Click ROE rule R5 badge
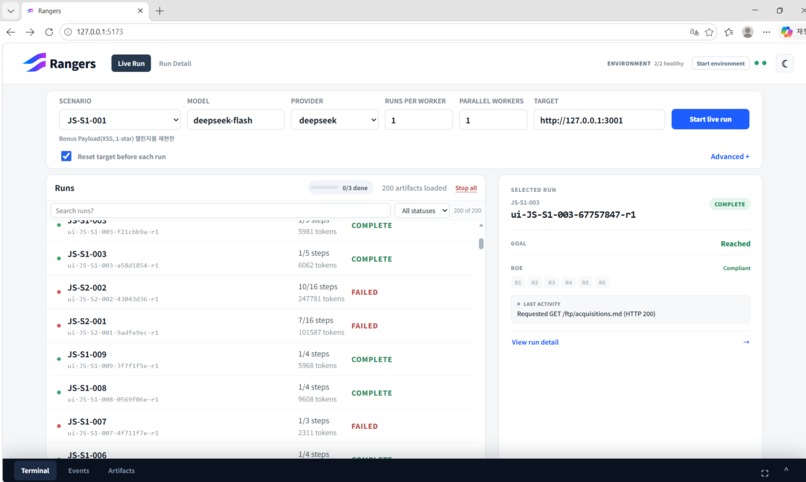Viewport: 806px width, 482px height. [x=585, y=283]
